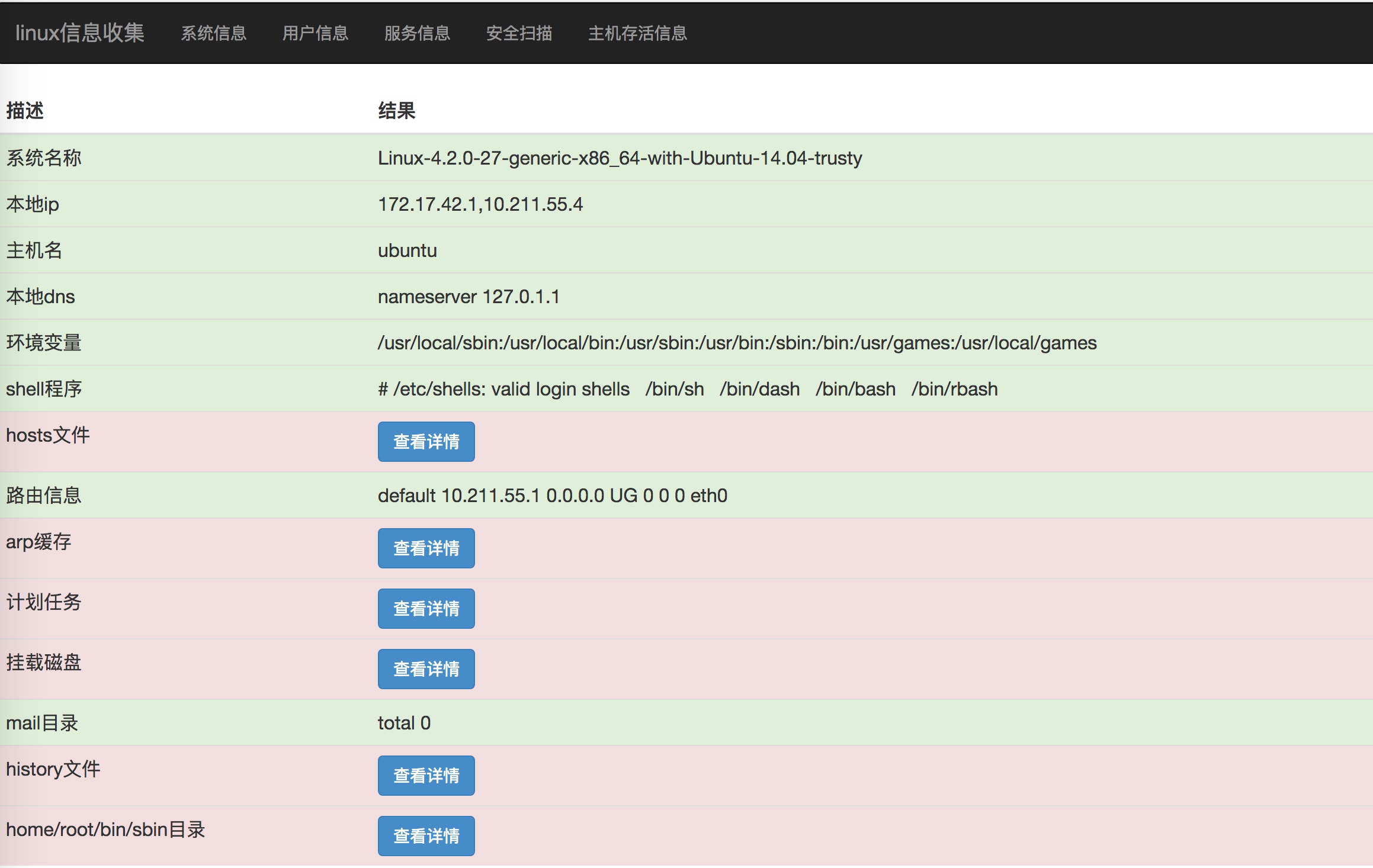Go to the 服务信息 navigation tab
This screenshot has height=868, width=1373.
tap(417, 33)
